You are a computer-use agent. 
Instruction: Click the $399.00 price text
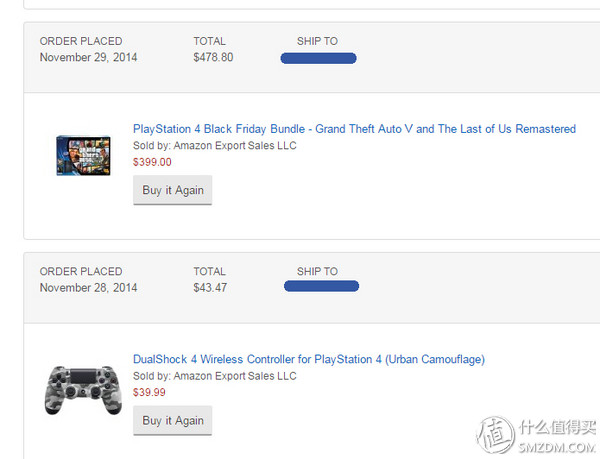click(x=152, y=162)
